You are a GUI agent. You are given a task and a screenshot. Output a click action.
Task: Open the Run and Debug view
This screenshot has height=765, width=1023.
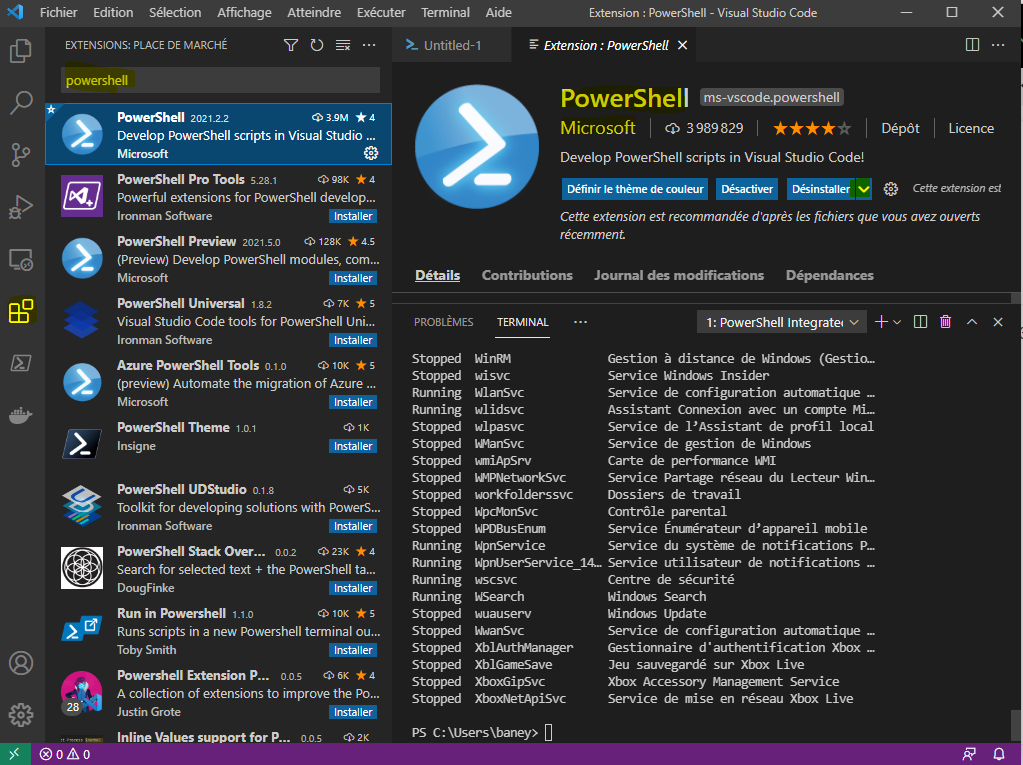click(x=21, y=207)
